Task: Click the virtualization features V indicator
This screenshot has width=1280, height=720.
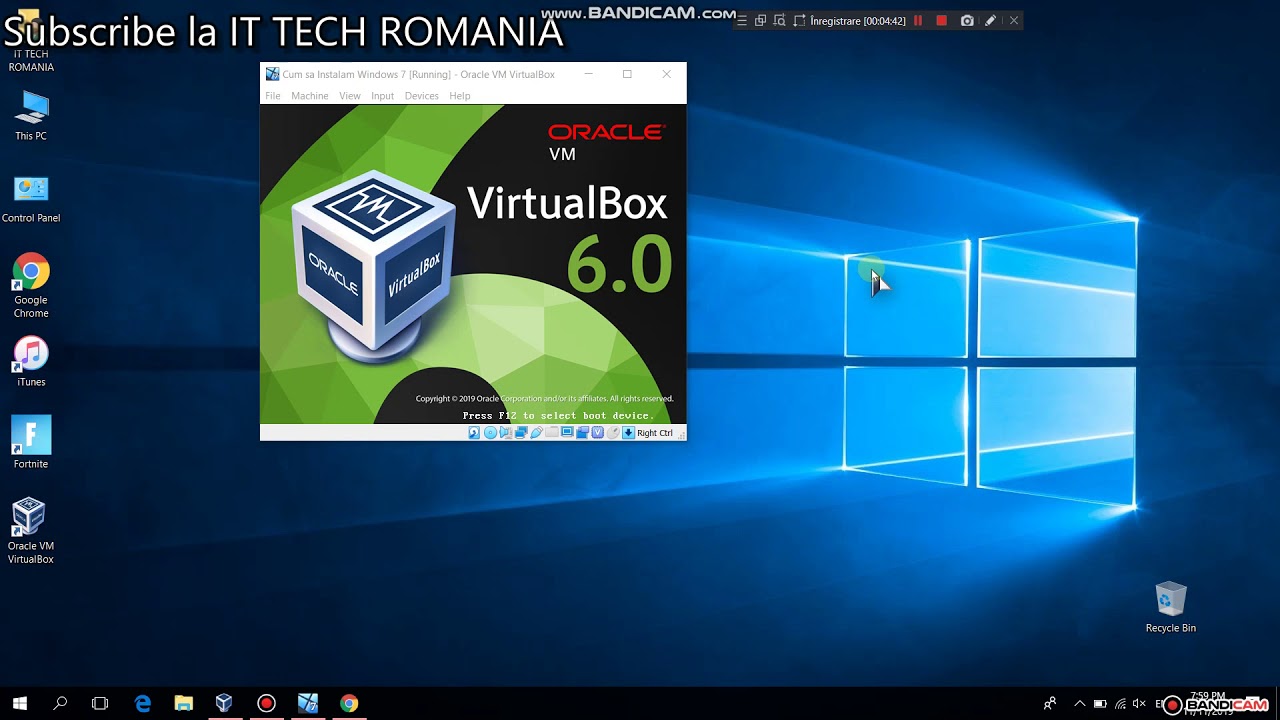Action: click(x=598, y=433)
